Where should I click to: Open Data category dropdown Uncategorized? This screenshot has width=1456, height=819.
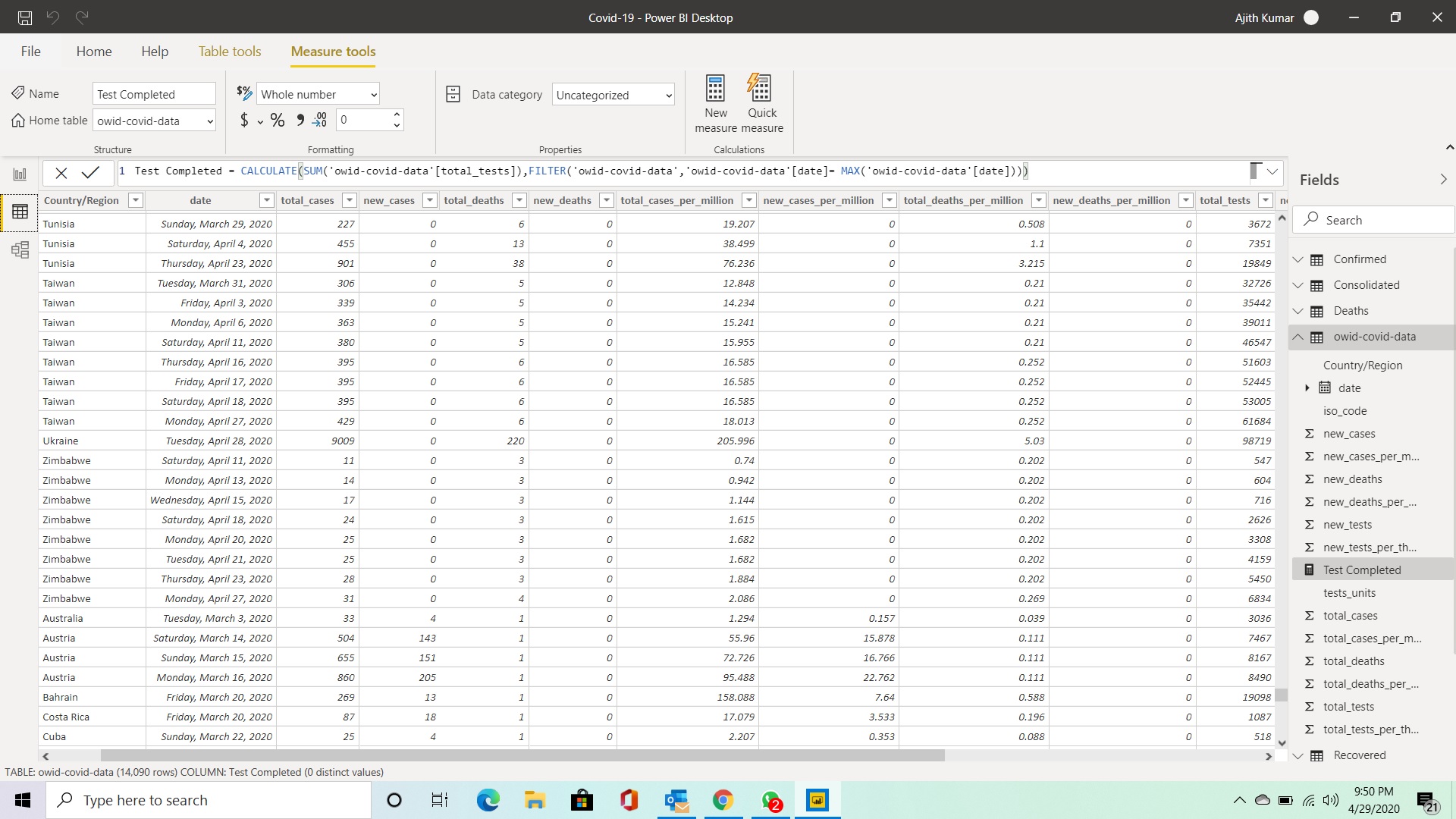tap(613, 95)
